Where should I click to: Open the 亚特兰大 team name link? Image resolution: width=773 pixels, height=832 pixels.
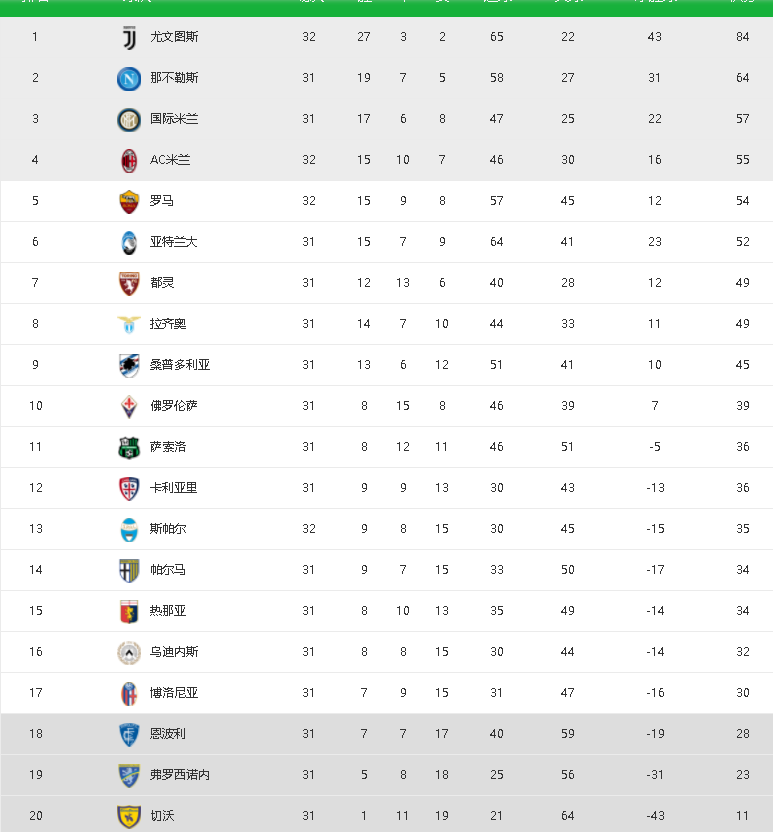pos(174,242)
